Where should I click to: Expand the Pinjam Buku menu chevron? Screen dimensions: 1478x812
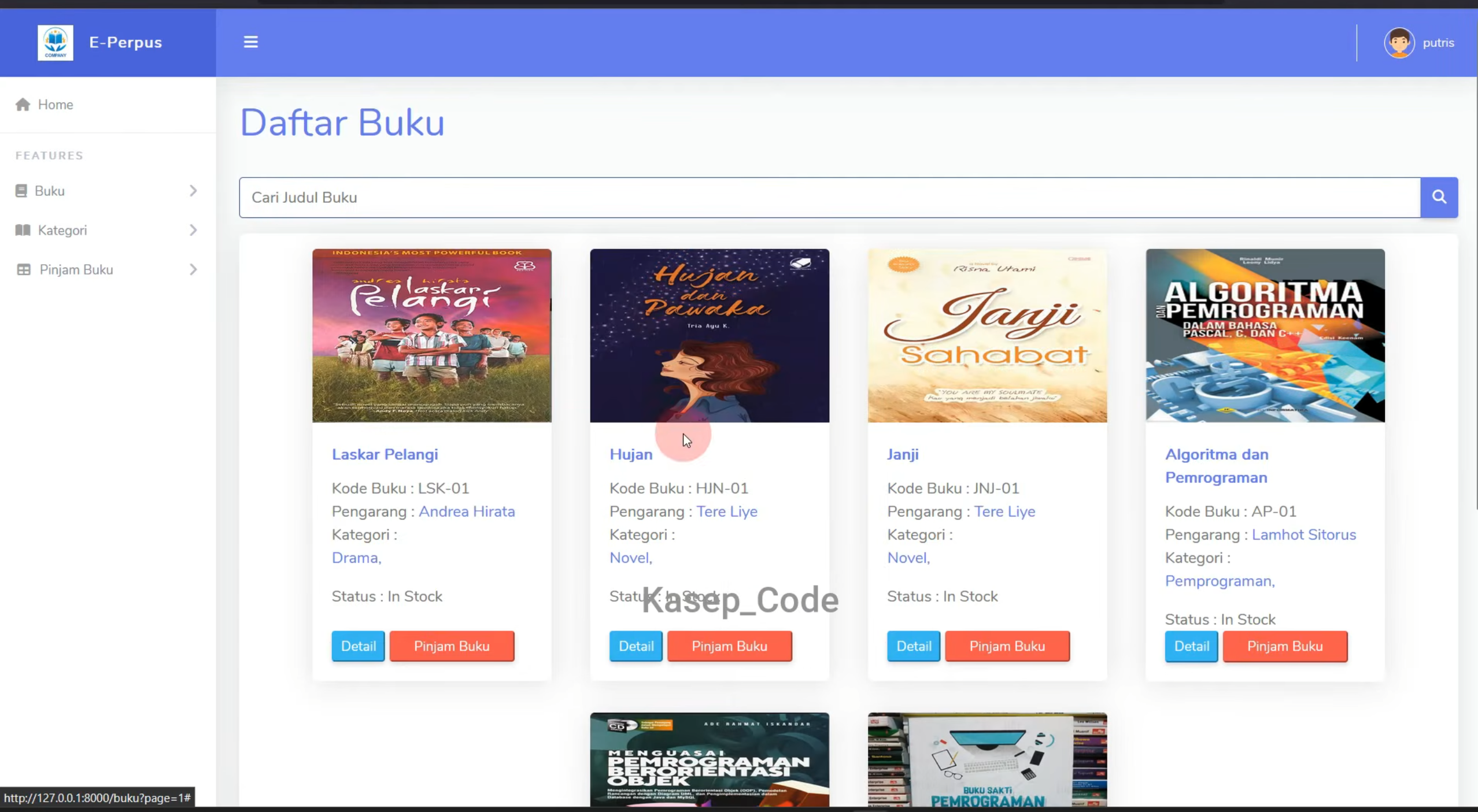[x=193, y=269]
